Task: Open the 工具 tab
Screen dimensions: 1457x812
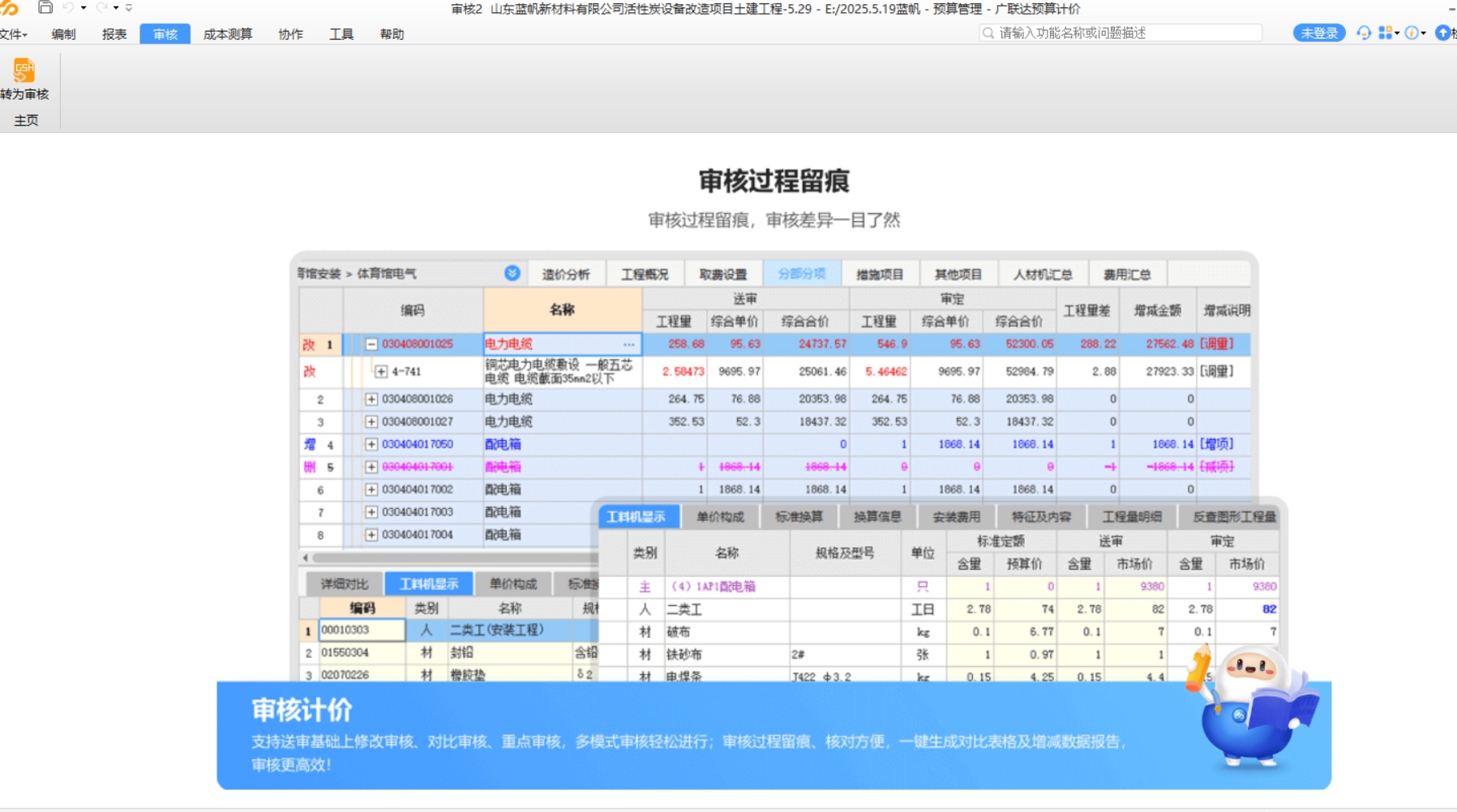Action: (x=341, y=34)
